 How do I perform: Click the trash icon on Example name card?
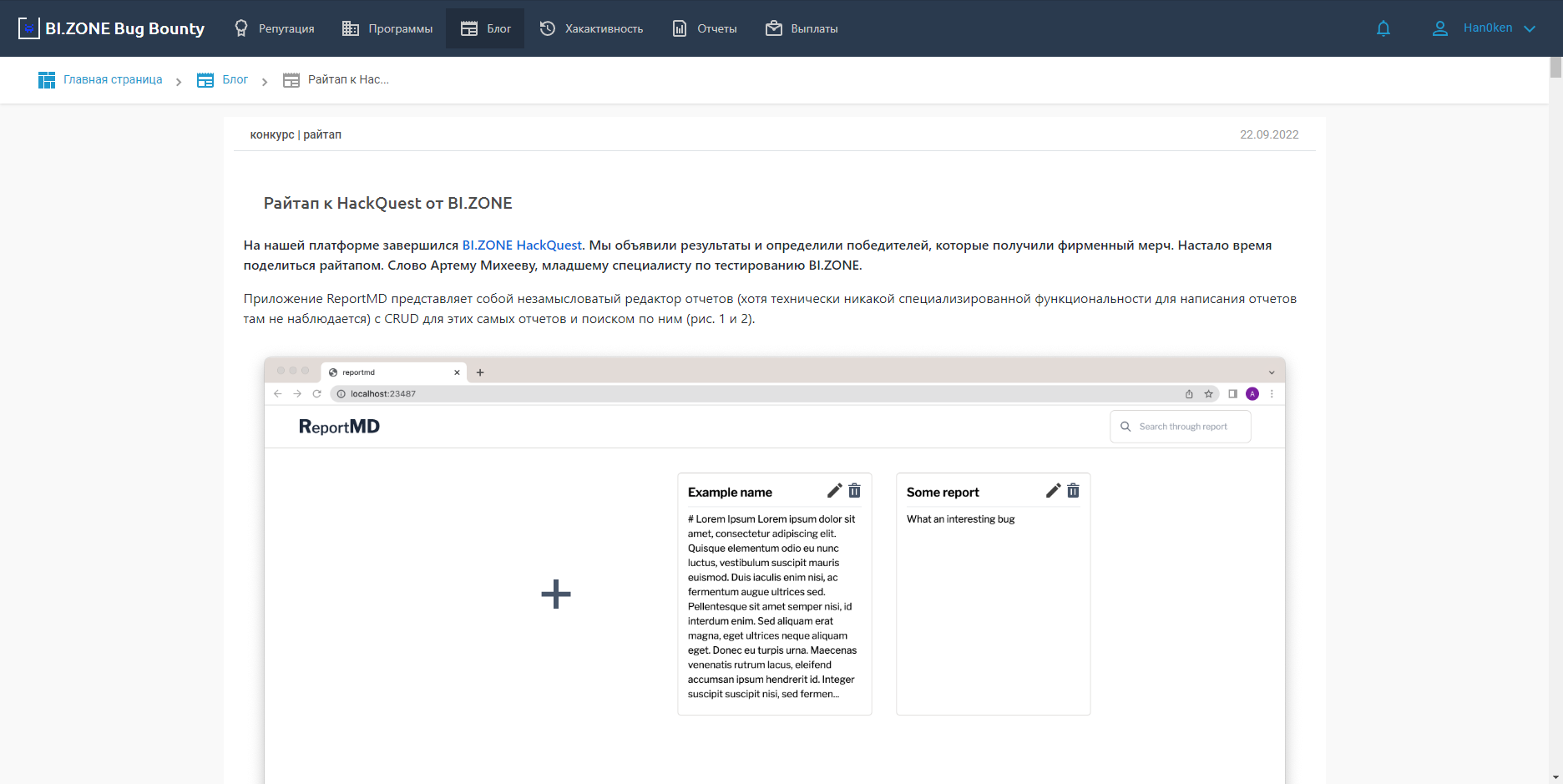(x=855, y=491)
